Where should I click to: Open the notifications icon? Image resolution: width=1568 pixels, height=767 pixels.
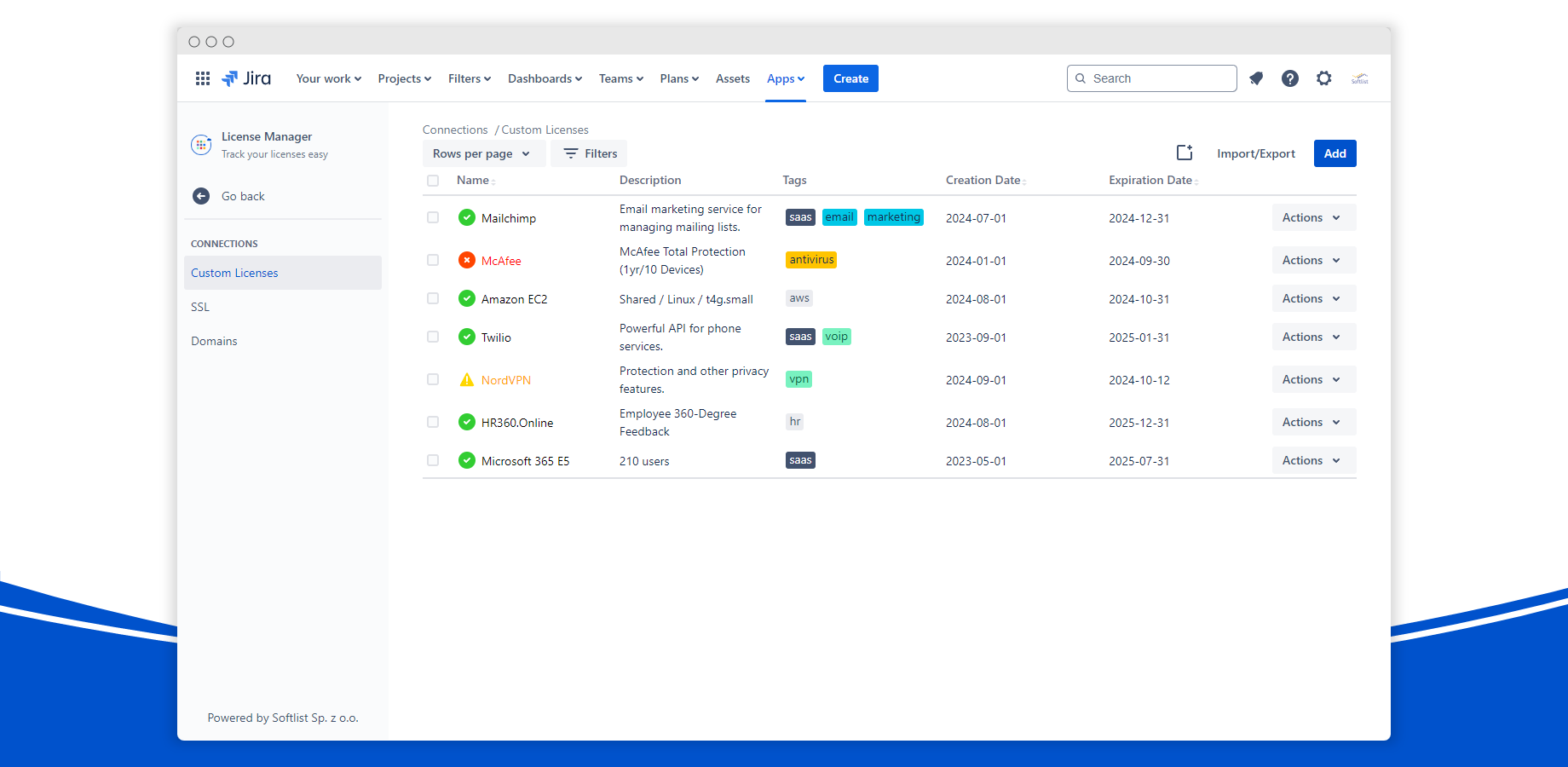[1256, 78]
